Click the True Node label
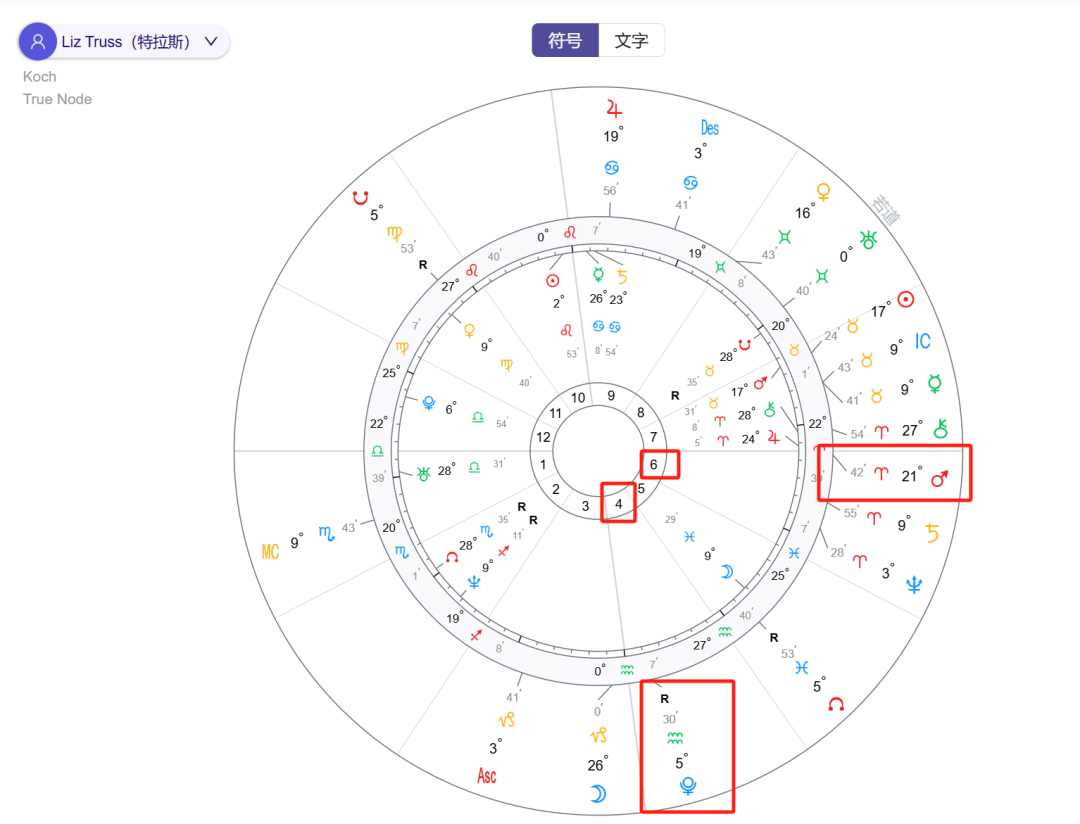 [x=57, y=99]
